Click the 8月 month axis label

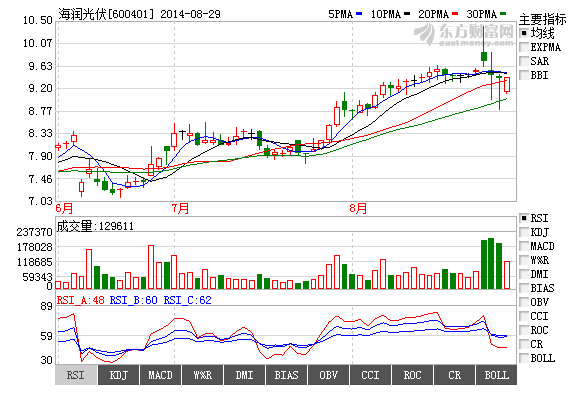coord(358,208)
